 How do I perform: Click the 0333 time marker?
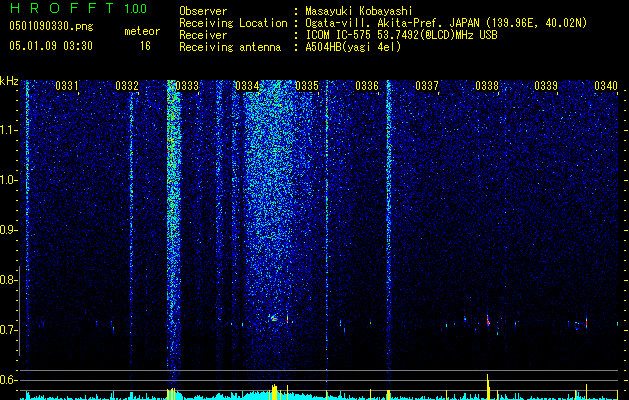(187, 86)
